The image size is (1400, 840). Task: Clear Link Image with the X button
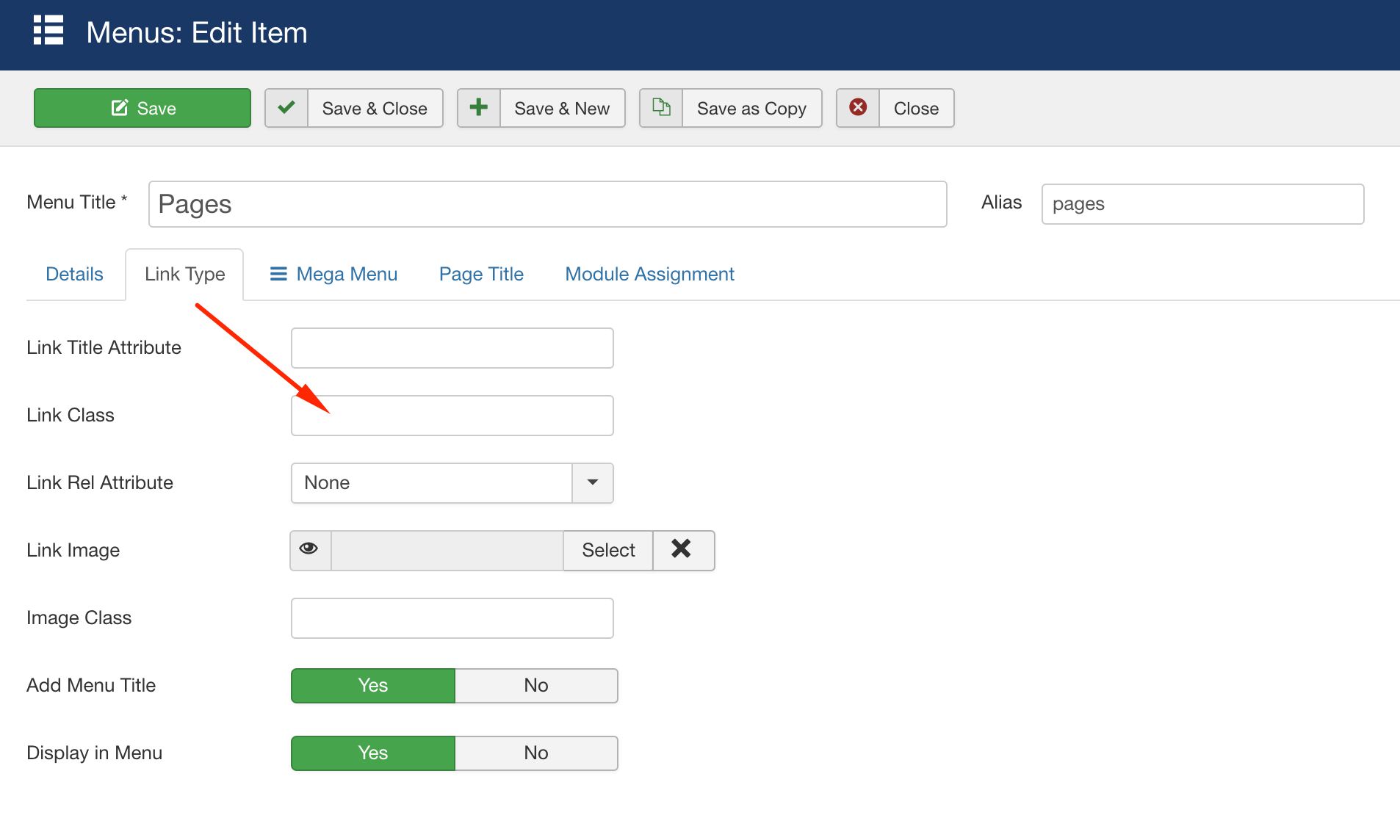pos(682,550)
